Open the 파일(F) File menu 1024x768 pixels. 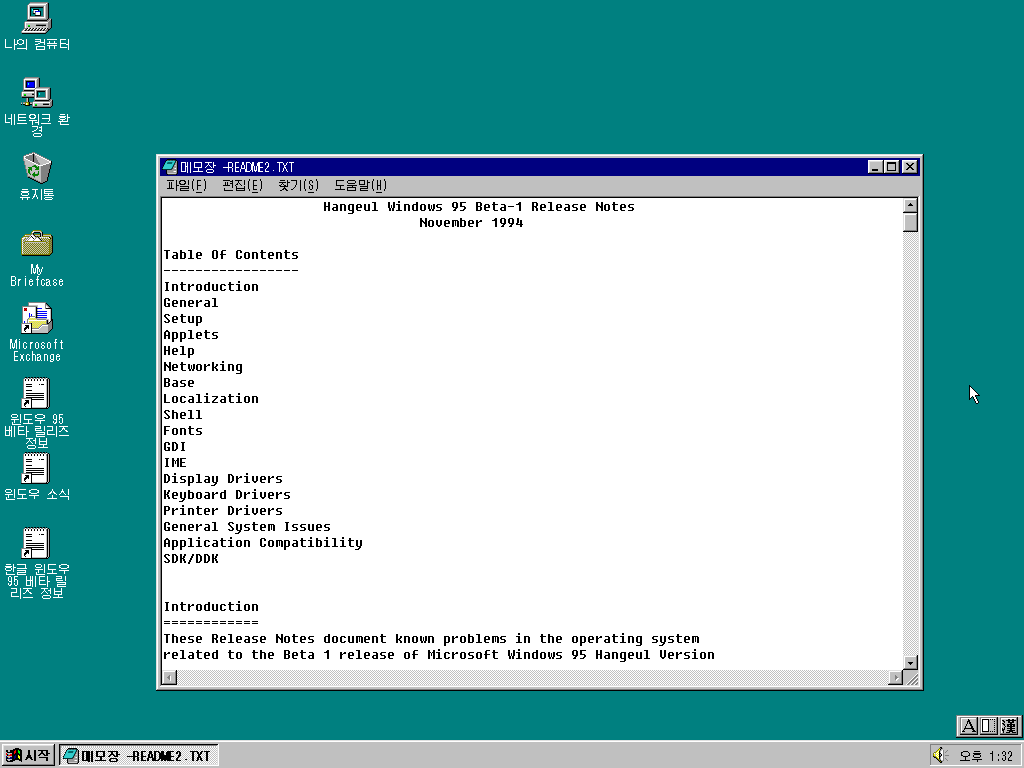pos(186,185)
